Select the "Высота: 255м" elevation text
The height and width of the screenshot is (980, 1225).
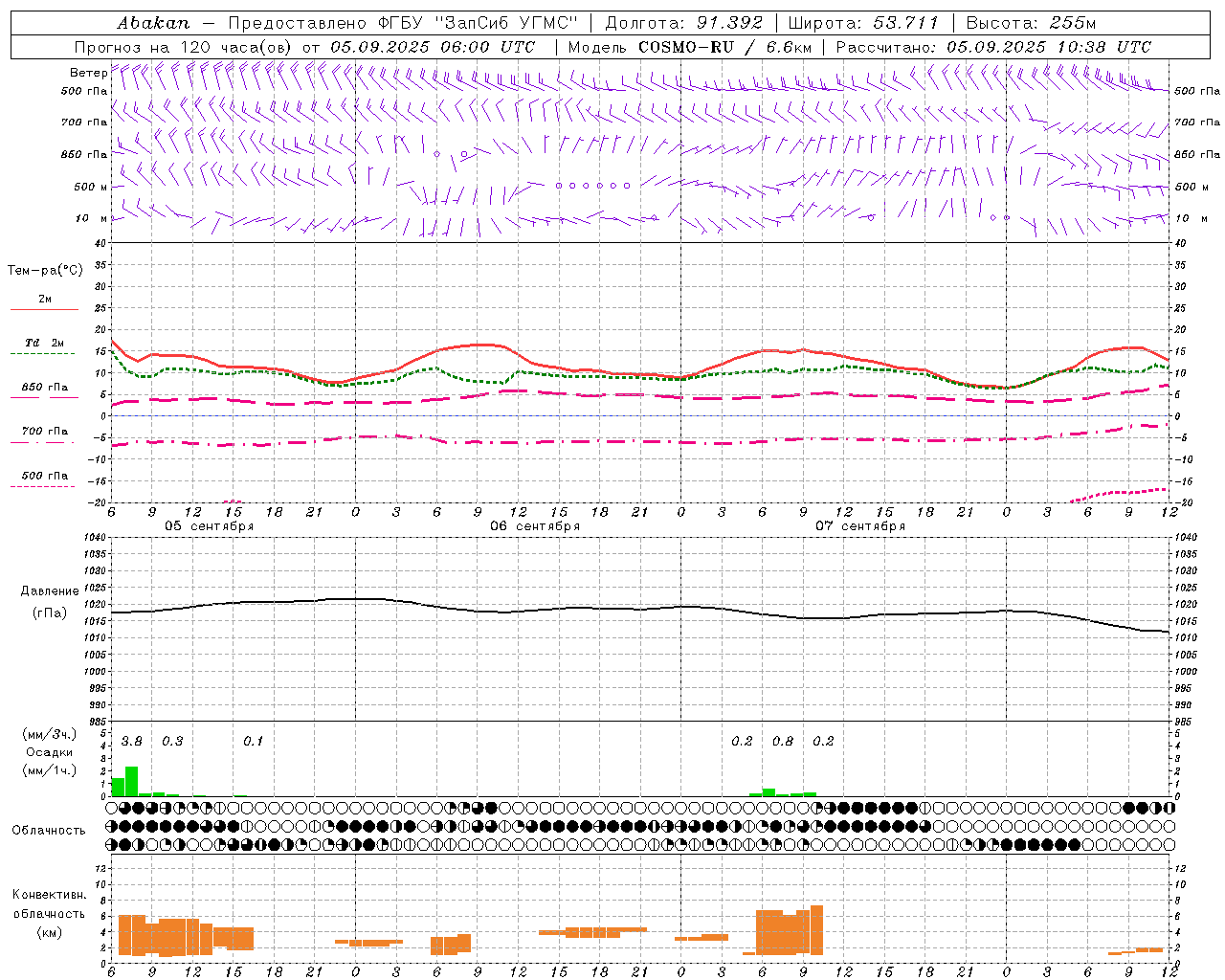pos(1031,22)
